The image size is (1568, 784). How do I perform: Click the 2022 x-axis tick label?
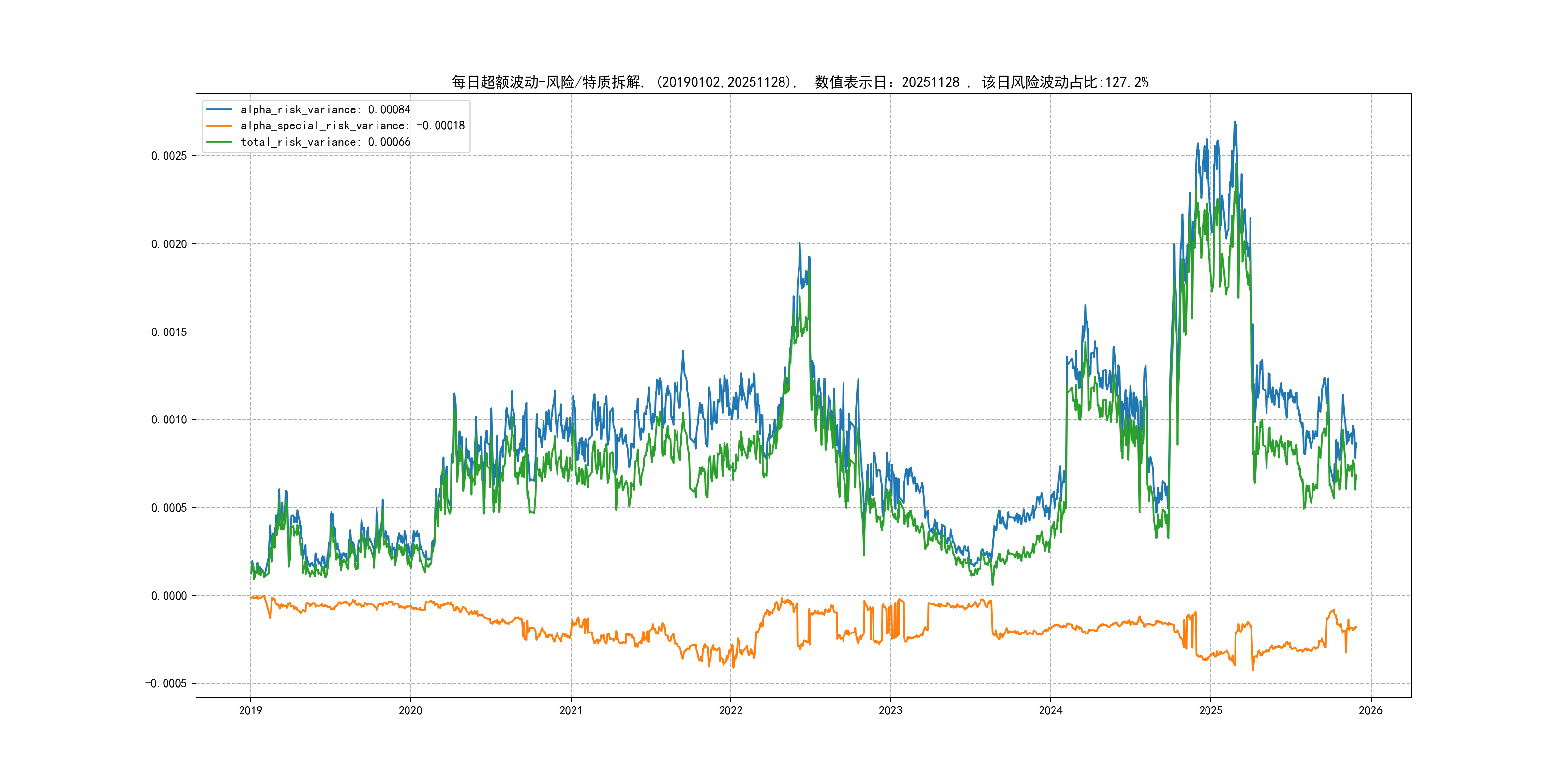[730, 710]
